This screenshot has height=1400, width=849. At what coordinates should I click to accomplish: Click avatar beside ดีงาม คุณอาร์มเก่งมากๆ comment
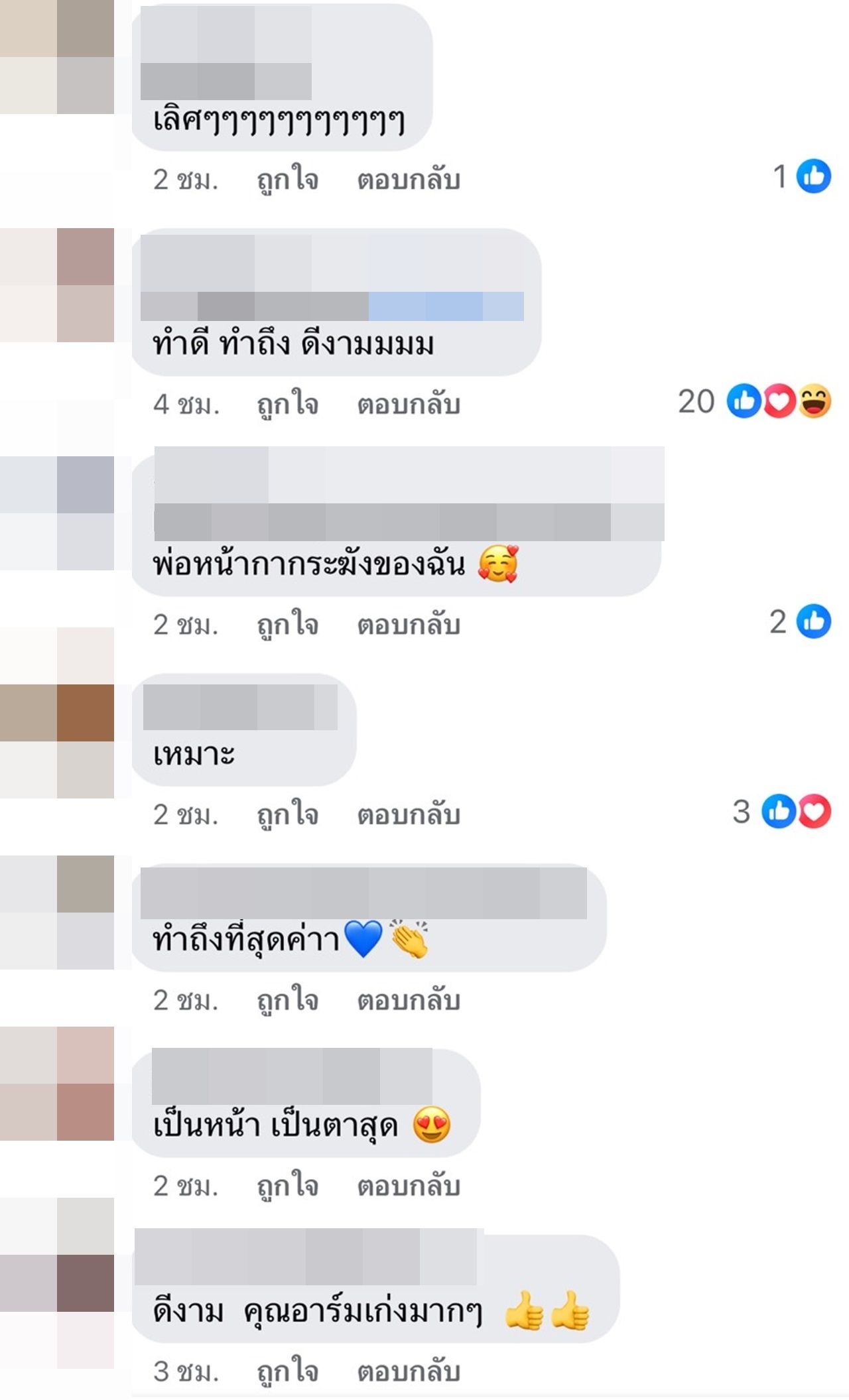tap(57, 1283)
